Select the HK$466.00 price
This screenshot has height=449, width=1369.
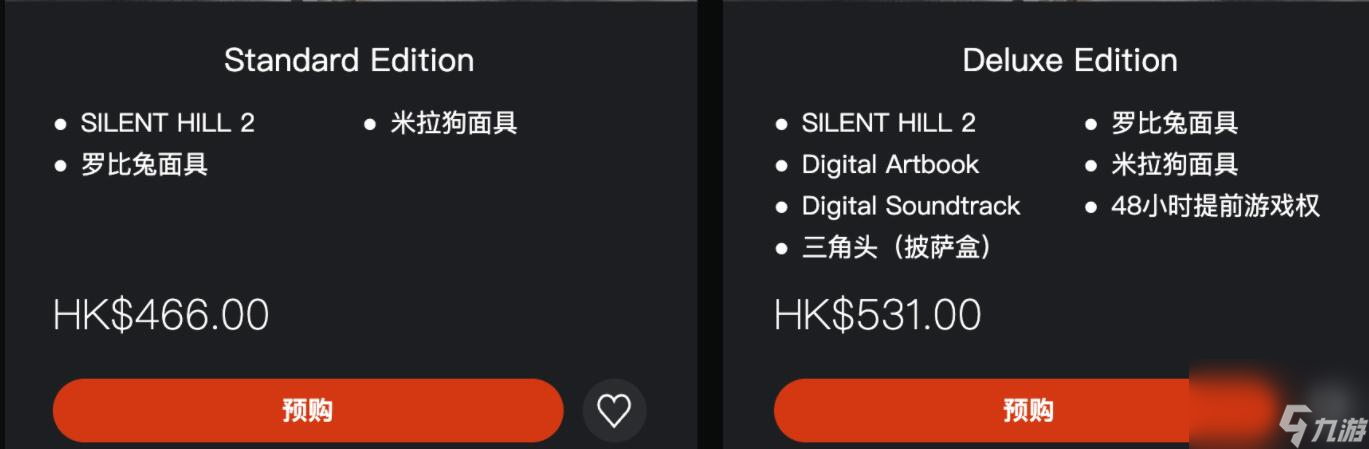coord(161,315)
